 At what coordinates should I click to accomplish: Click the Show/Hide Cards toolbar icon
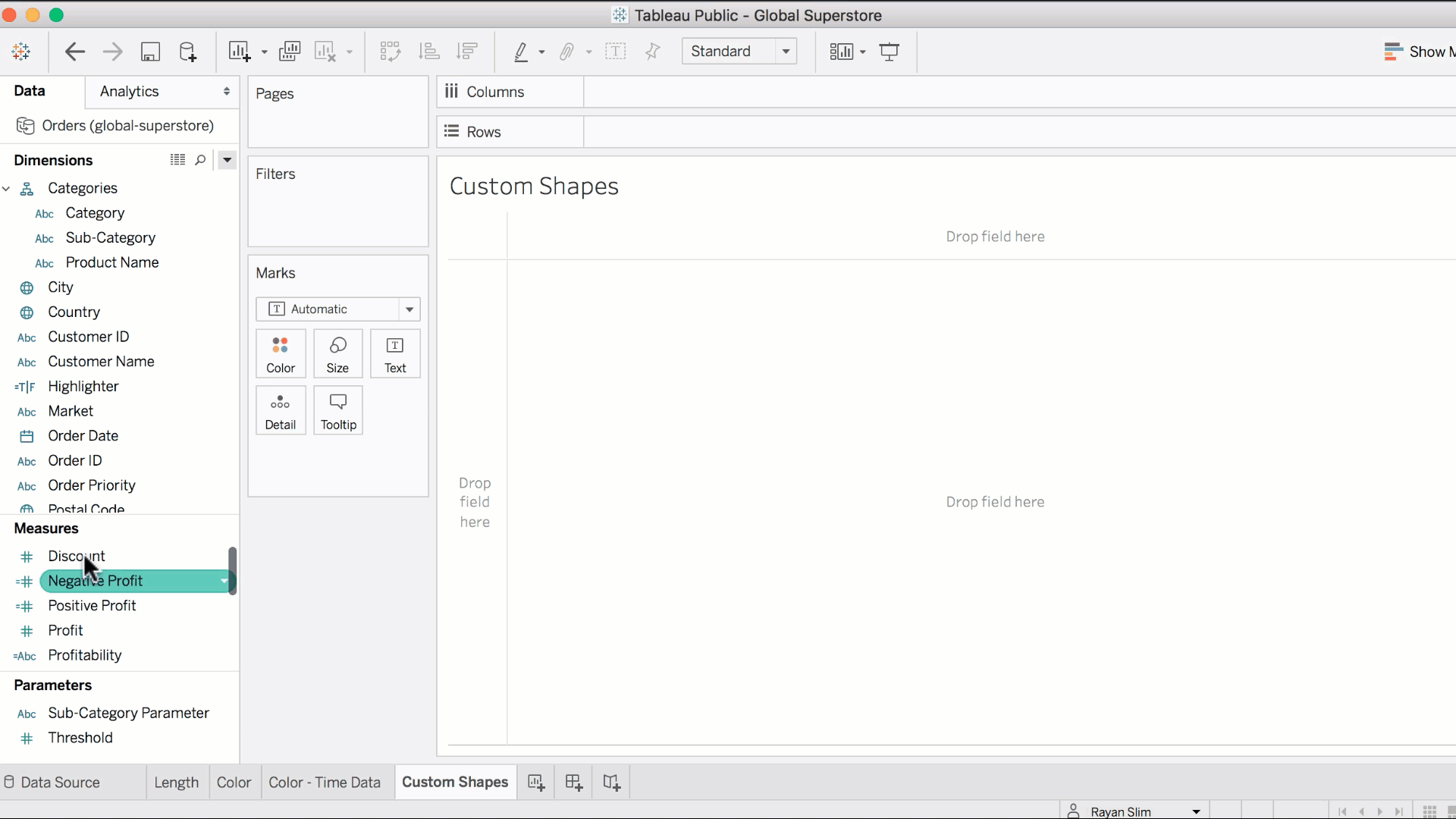(842, 52)
